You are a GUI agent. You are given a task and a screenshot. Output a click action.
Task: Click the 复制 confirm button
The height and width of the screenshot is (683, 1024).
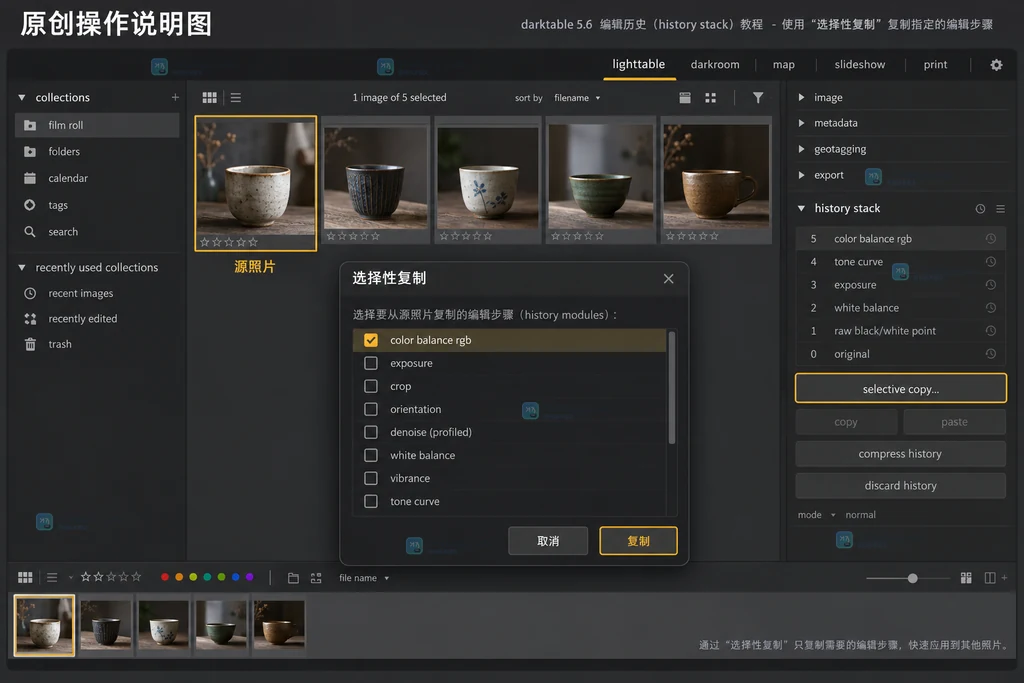pos(638,541)
